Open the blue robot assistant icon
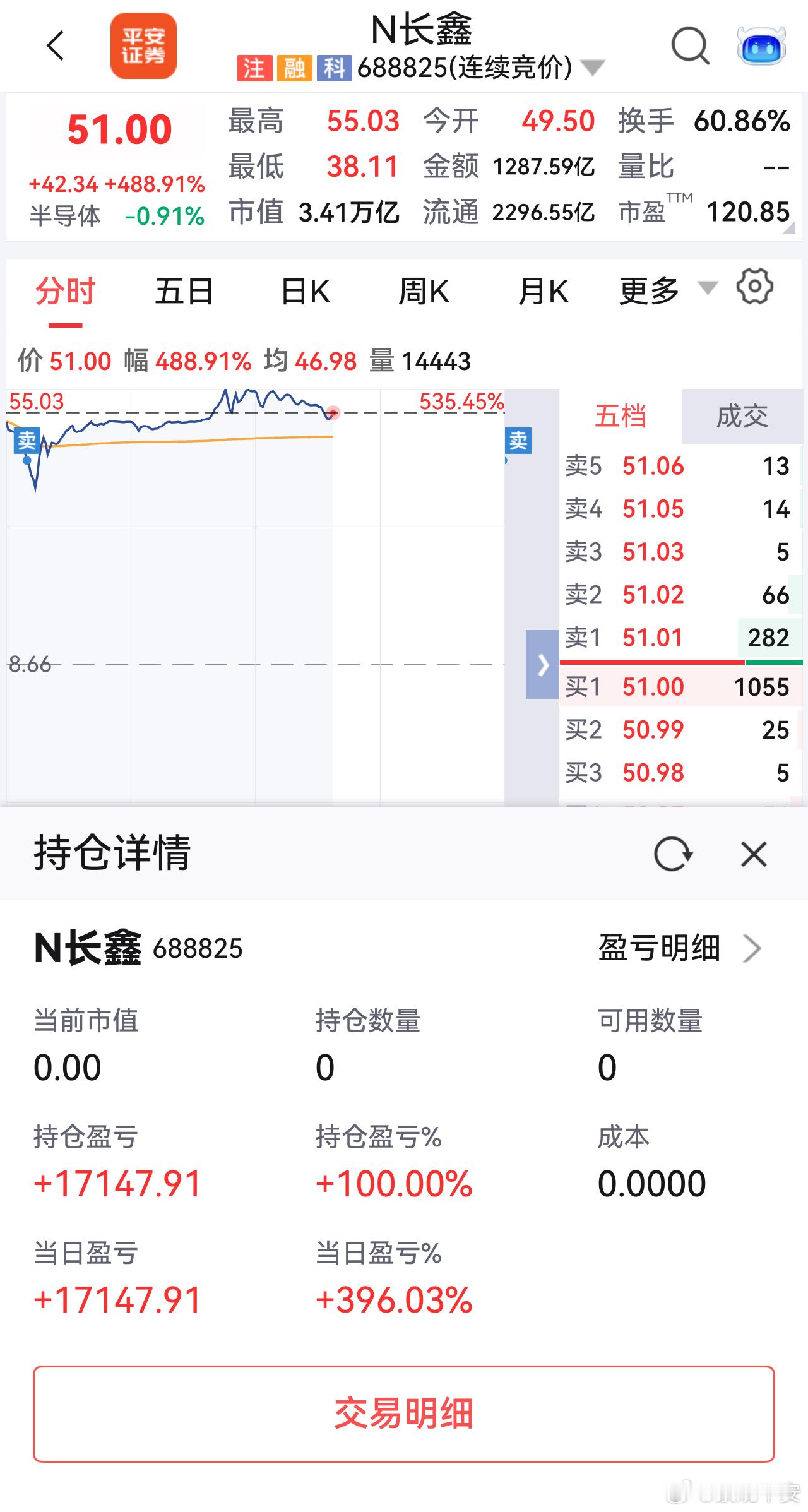Image resolution: width=808 pixels, height=1512 pixels. (x=762, y=46)
